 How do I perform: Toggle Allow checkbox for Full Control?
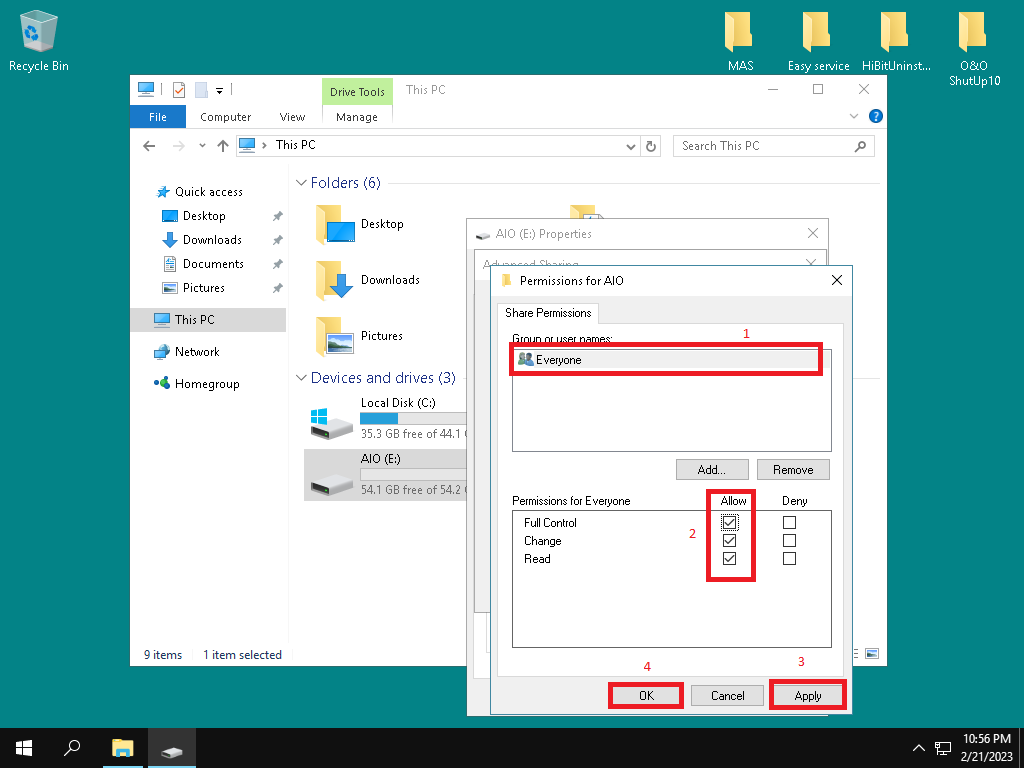[x=729, y=523]
